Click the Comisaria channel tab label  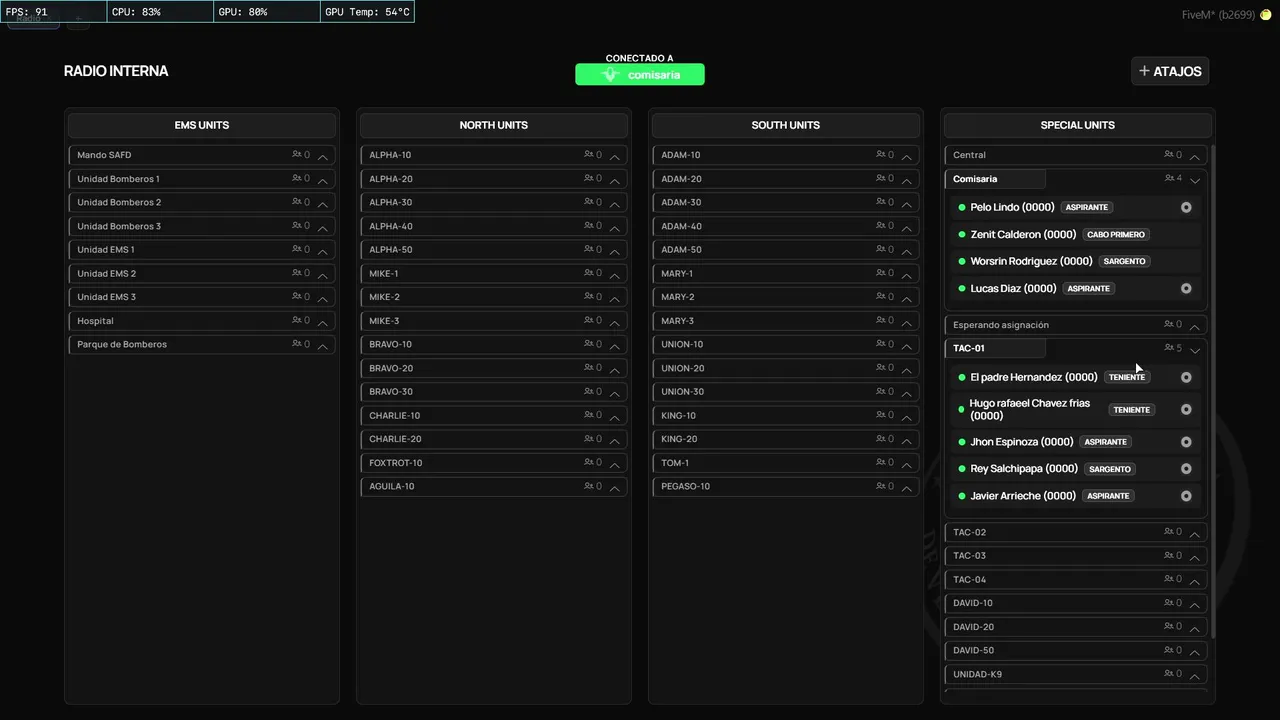click(x=995, y=179)
